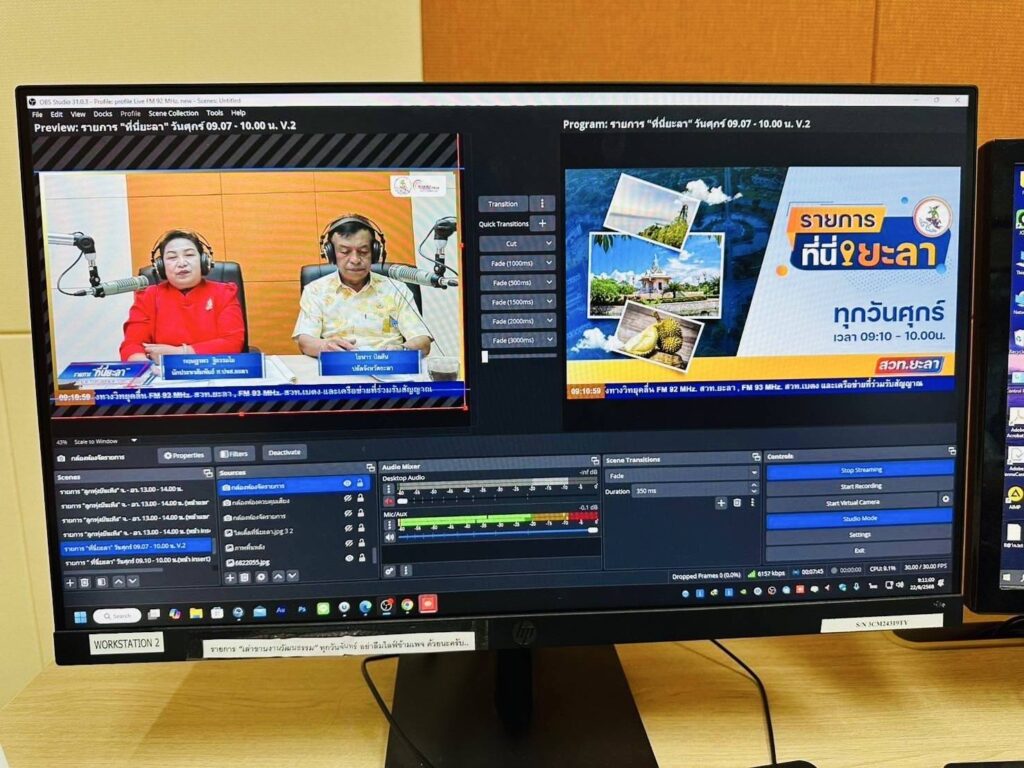Unlock the first source using its lock icon
The image size is (1024, 768).
point(360,483)
